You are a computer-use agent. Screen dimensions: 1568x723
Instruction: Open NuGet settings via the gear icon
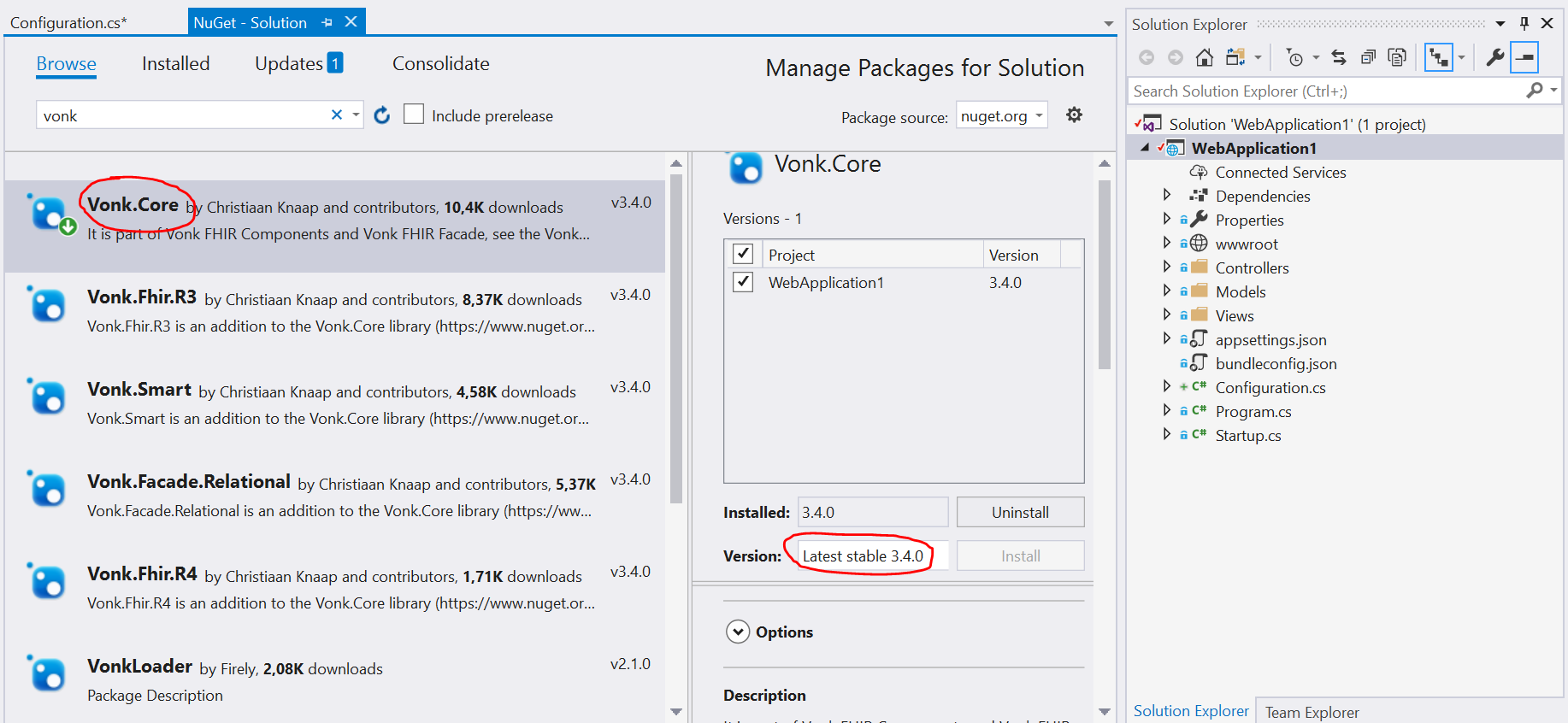coord(1075,115)
